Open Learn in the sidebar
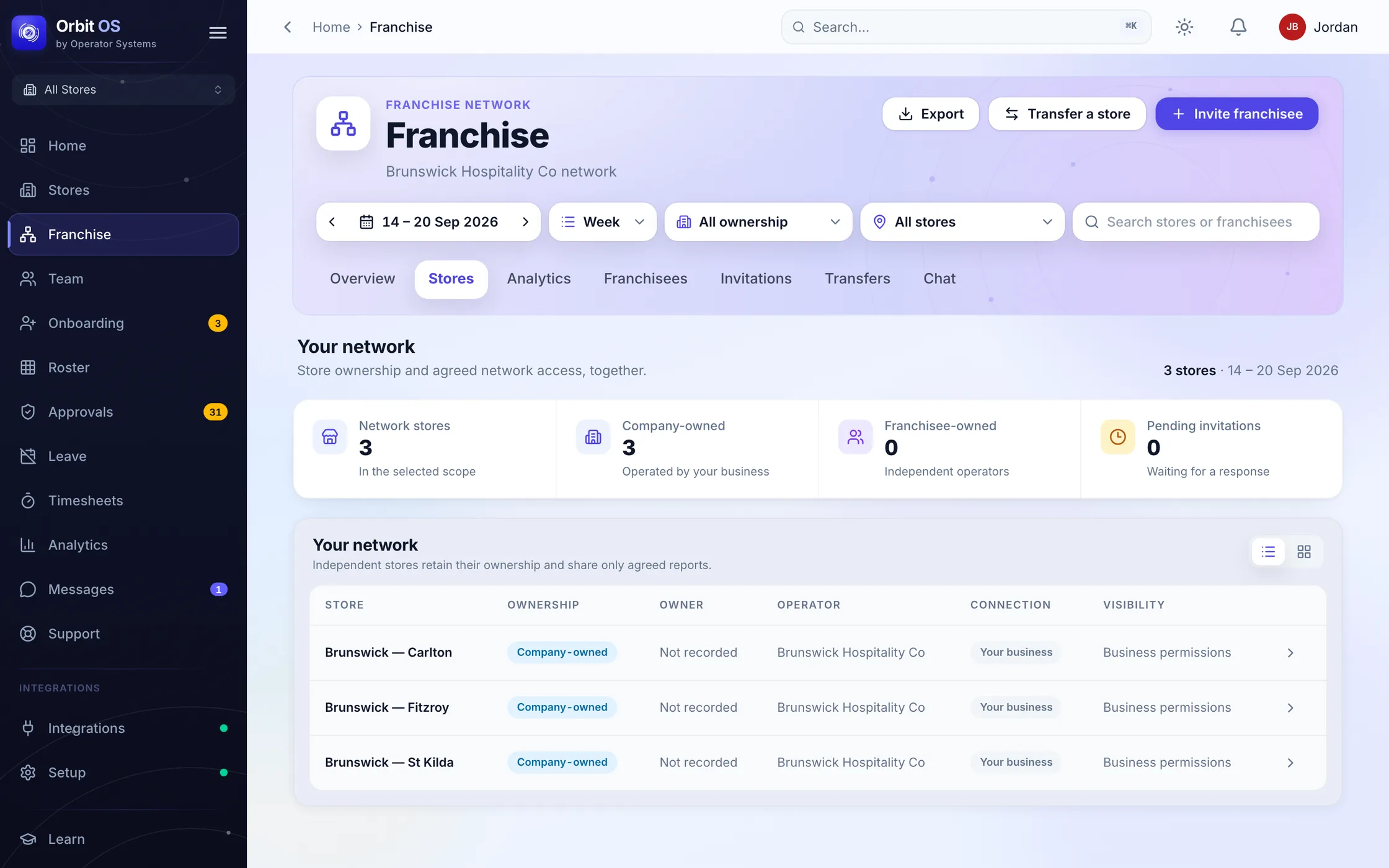This screenshot has width=1389, height=868. click(x=123, y=839)
